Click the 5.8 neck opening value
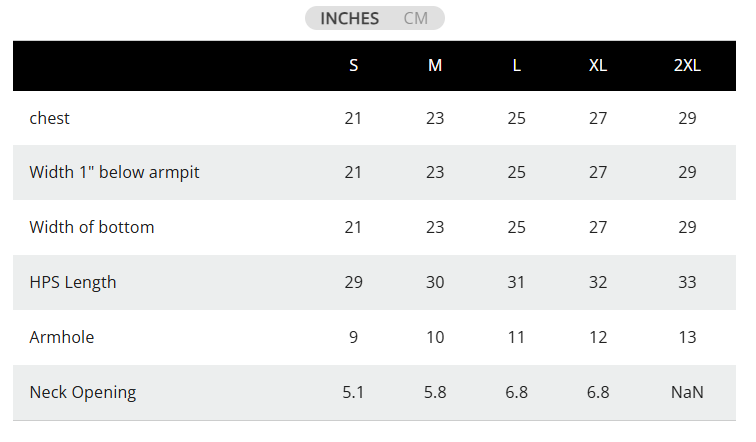 [x=435, y=392]
